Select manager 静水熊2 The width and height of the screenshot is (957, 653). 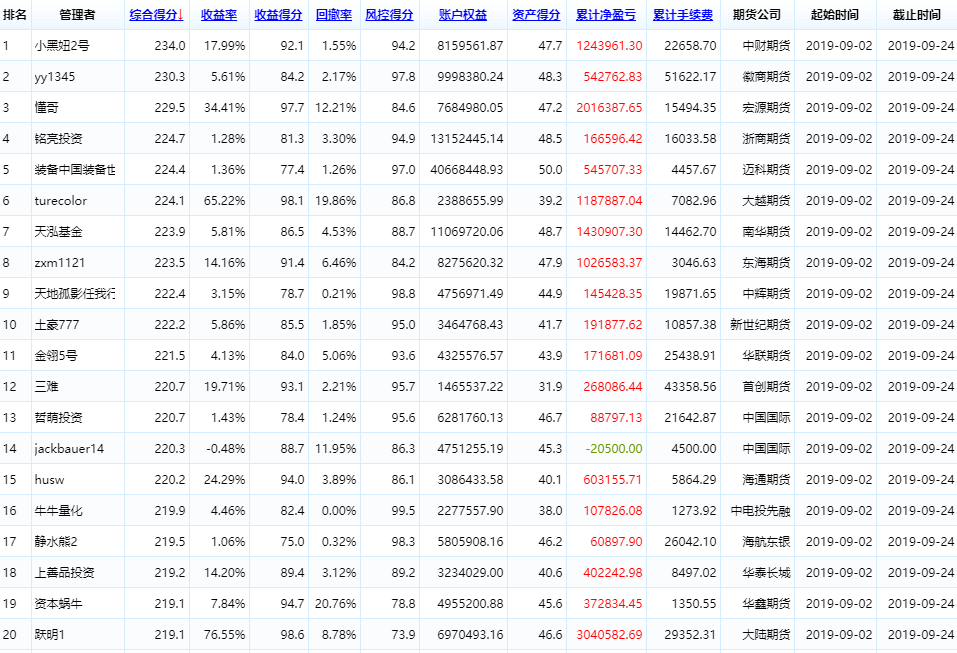click(x=56, y=542)
